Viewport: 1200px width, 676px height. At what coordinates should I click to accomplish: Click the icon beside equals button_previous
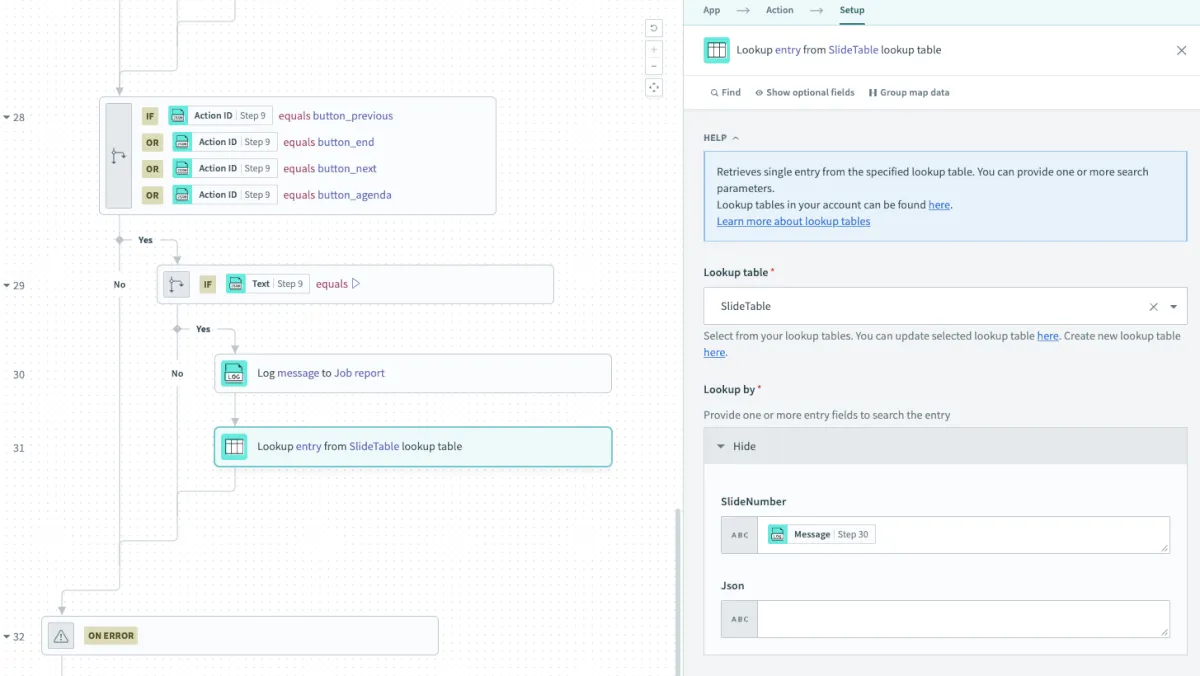[178, 116]
